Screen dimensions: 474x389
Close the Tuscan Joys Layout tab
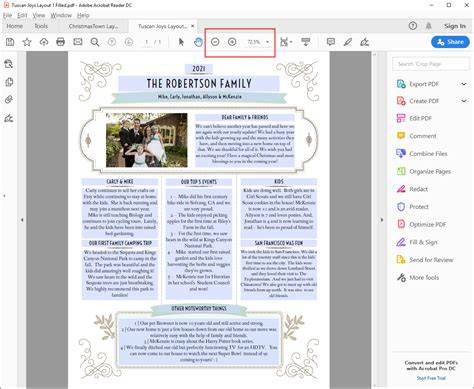point(192,26)
